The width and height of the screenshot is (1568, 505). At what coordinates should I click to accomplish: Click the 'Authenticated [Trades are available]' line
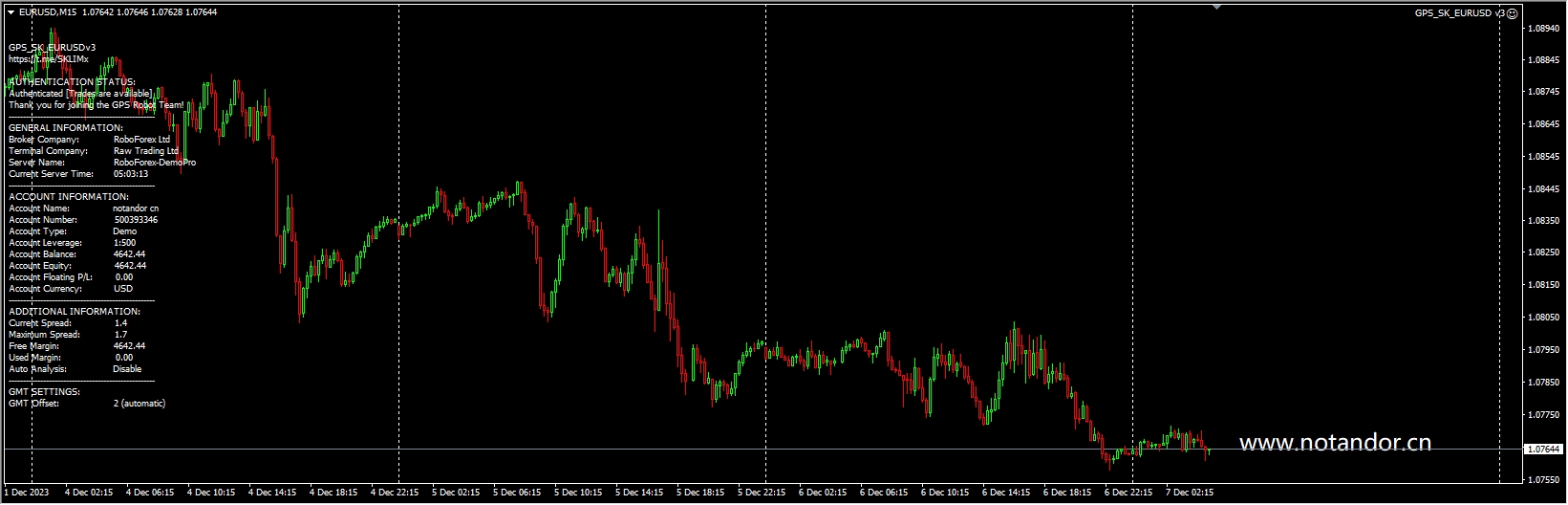(x=80, y=94)
